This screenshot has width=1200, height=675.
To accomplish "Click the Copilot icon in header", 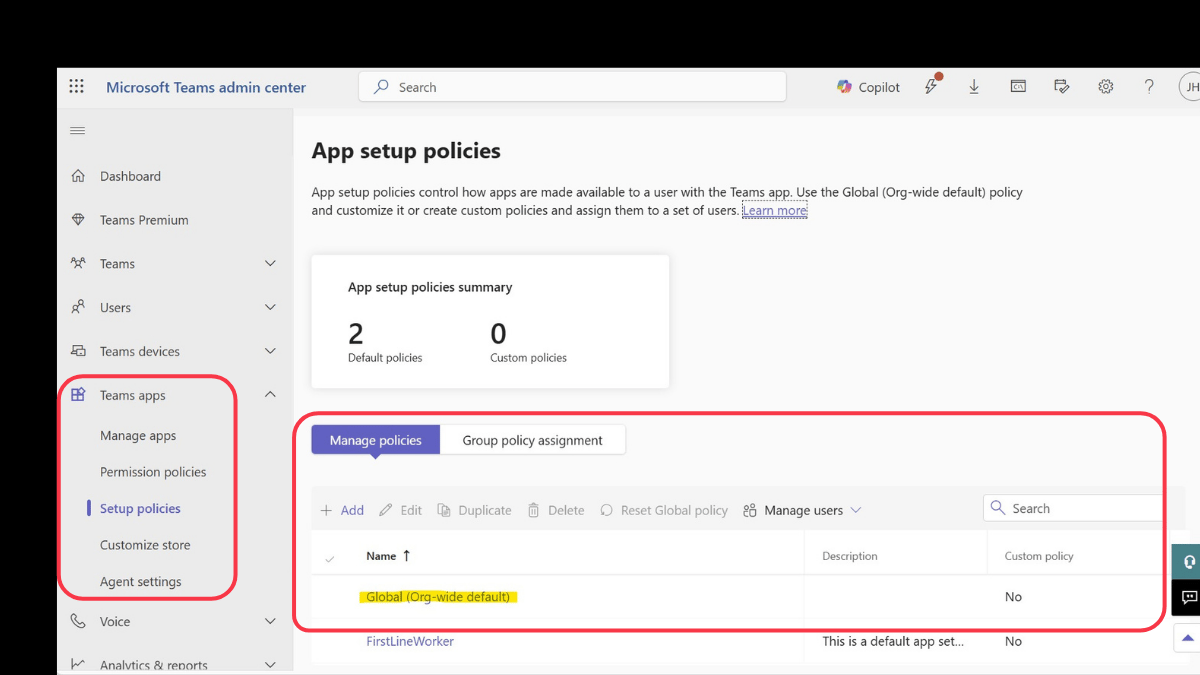I will coord(845,87).
